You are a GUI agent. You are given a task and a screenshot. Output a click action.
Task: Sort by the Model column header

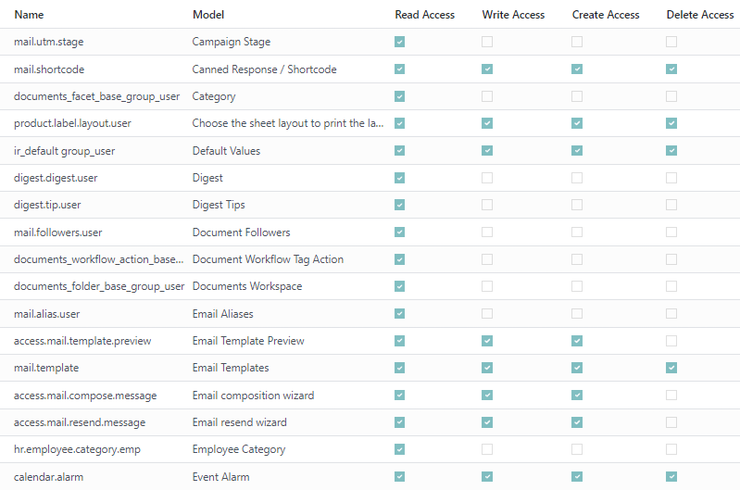tap(208, 15)
